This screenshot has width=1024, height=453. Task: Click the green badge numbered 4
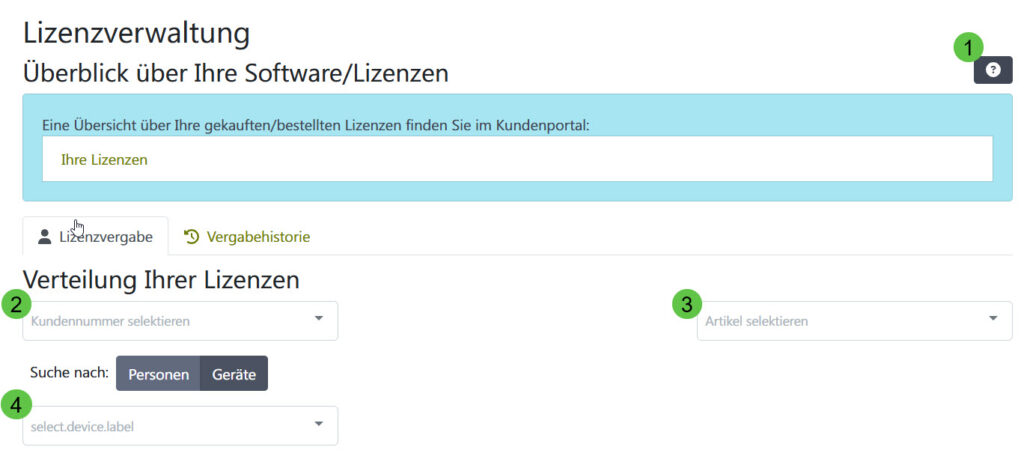(16, 404)
